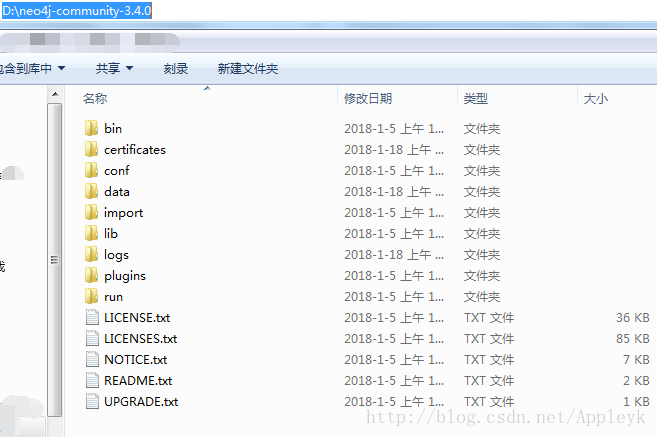
Task: Click the README.txt file icon
Action: [92, 380]
